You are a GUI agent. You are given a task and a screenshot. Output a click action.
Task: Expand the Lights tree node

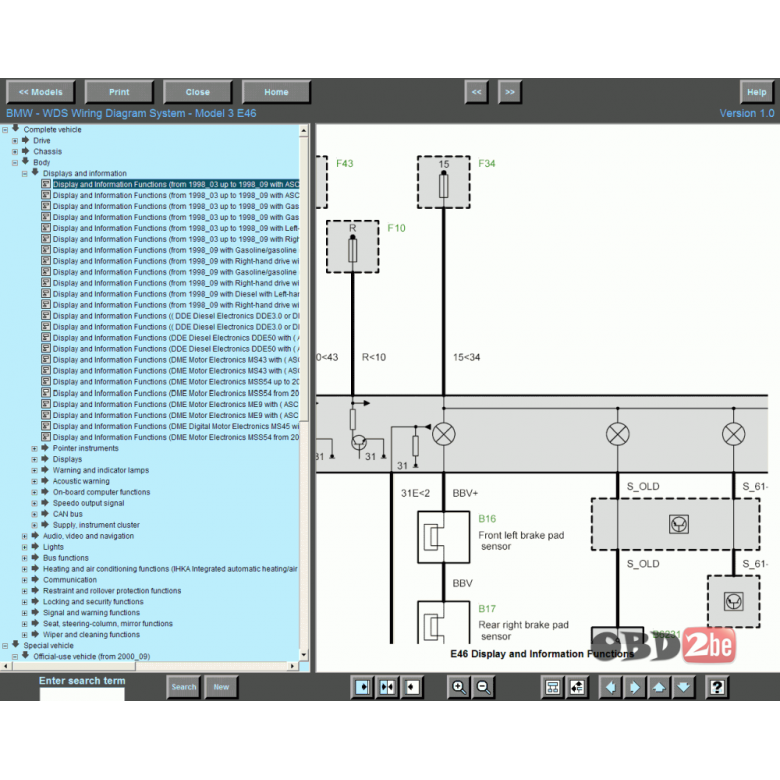25,547
